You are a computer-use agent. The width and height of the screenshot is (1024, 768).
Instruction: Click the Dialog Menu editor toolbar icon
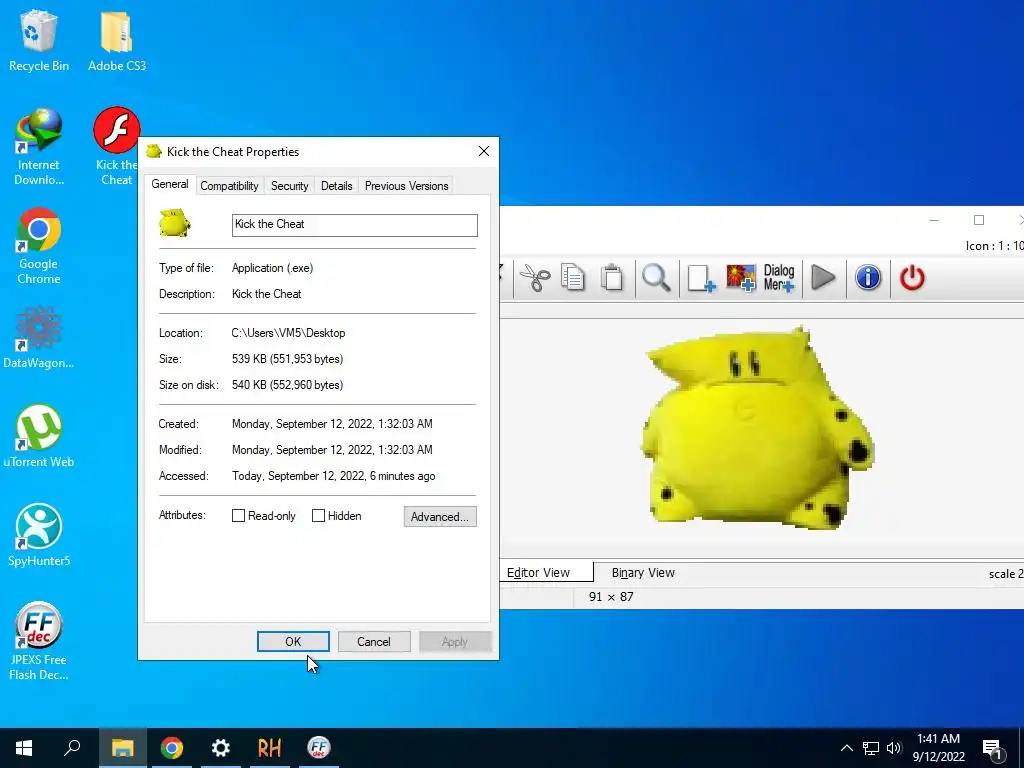(779, 278)
